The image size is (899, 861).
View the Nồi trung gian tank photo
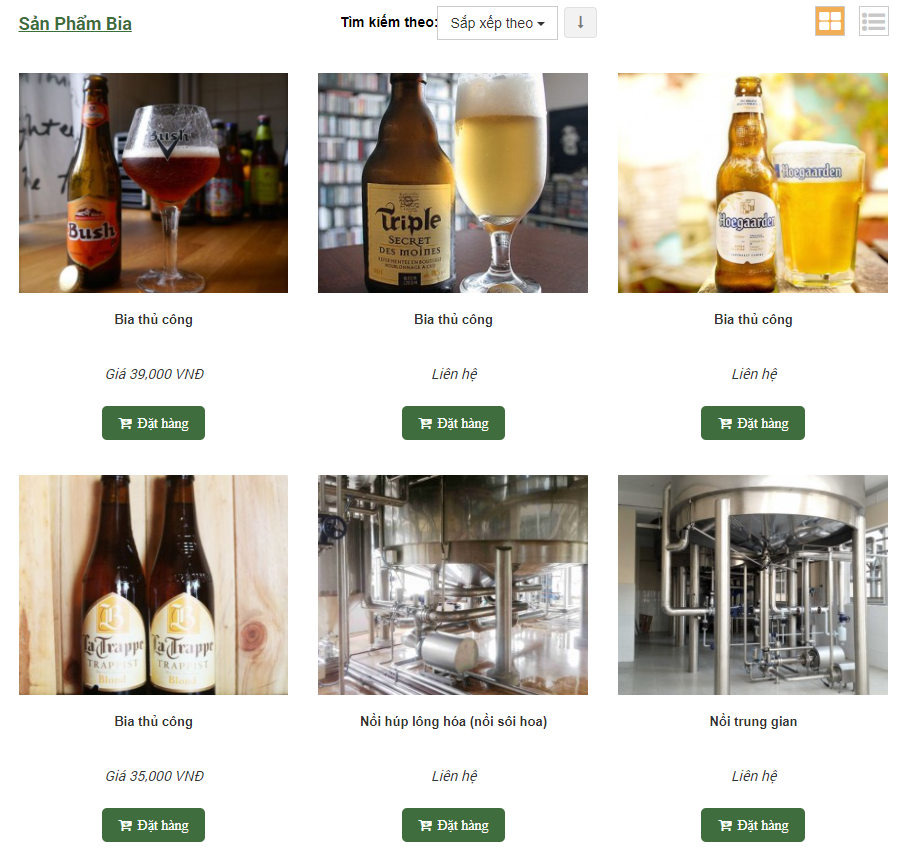coord(752,585)
